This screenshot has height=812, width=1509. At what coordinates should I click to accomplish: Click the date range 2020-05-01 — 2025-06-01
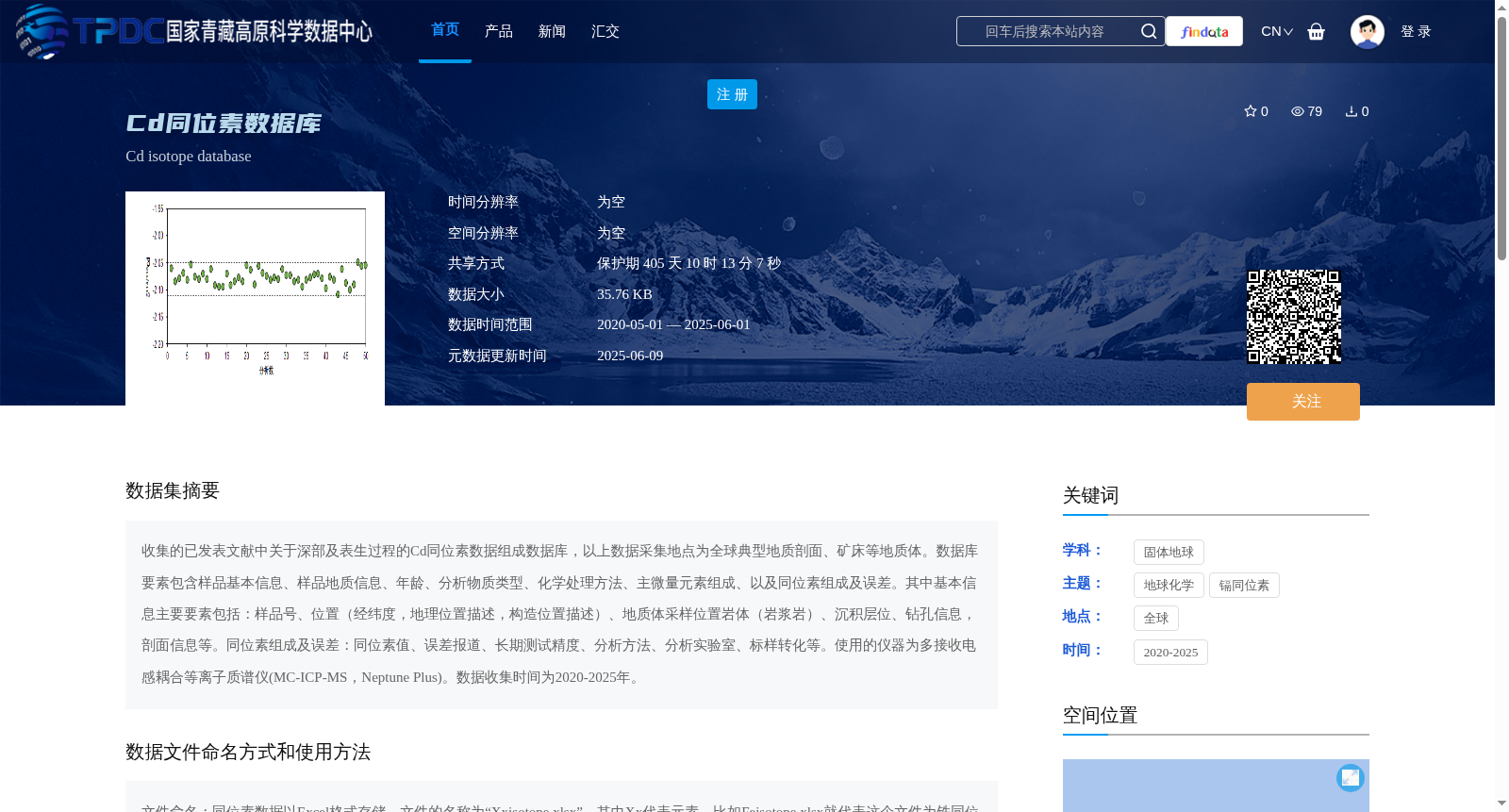(673, 324)
